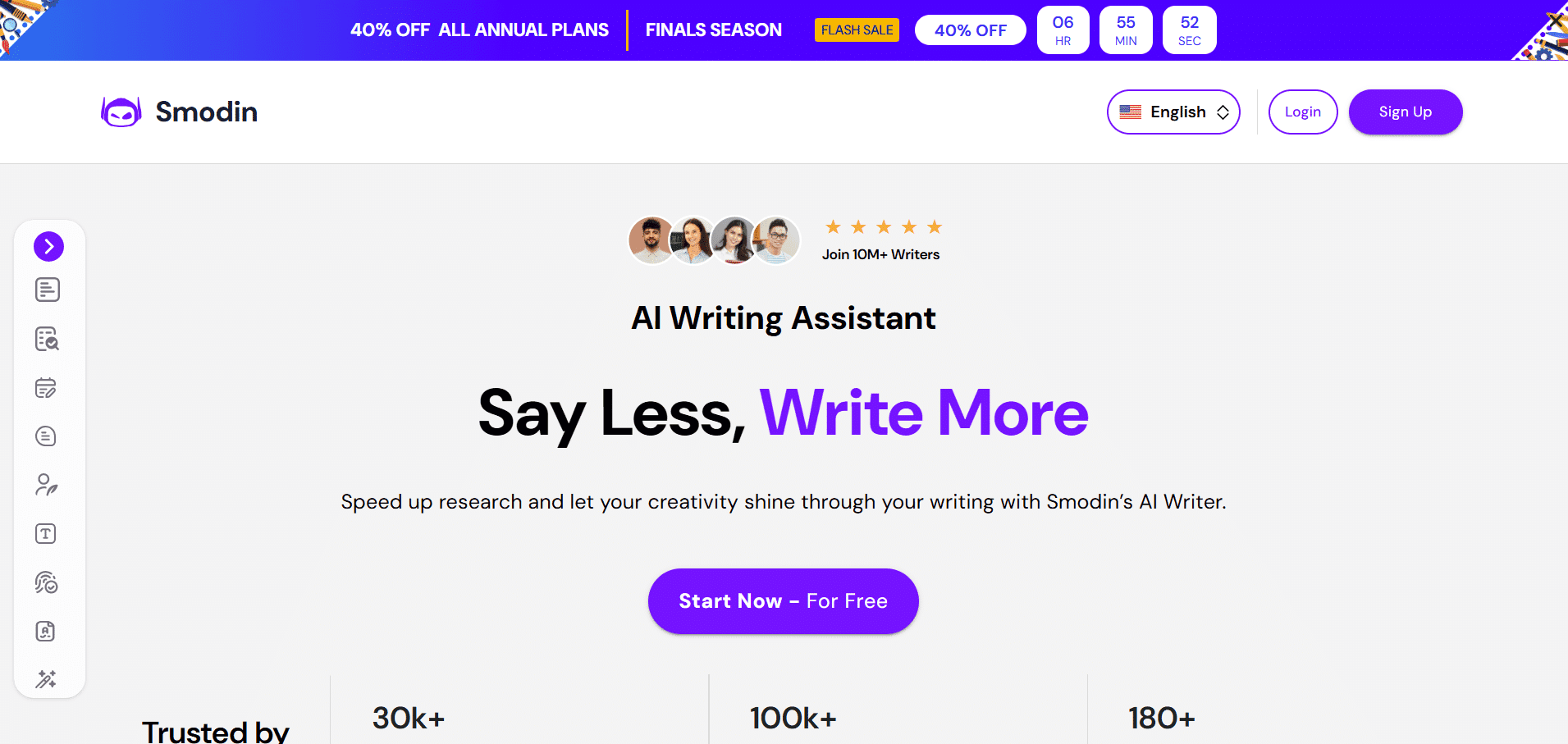Screen dimensions: 1568x744
Task: Click the writers' avatar group photos
Action: pos(714,240)
